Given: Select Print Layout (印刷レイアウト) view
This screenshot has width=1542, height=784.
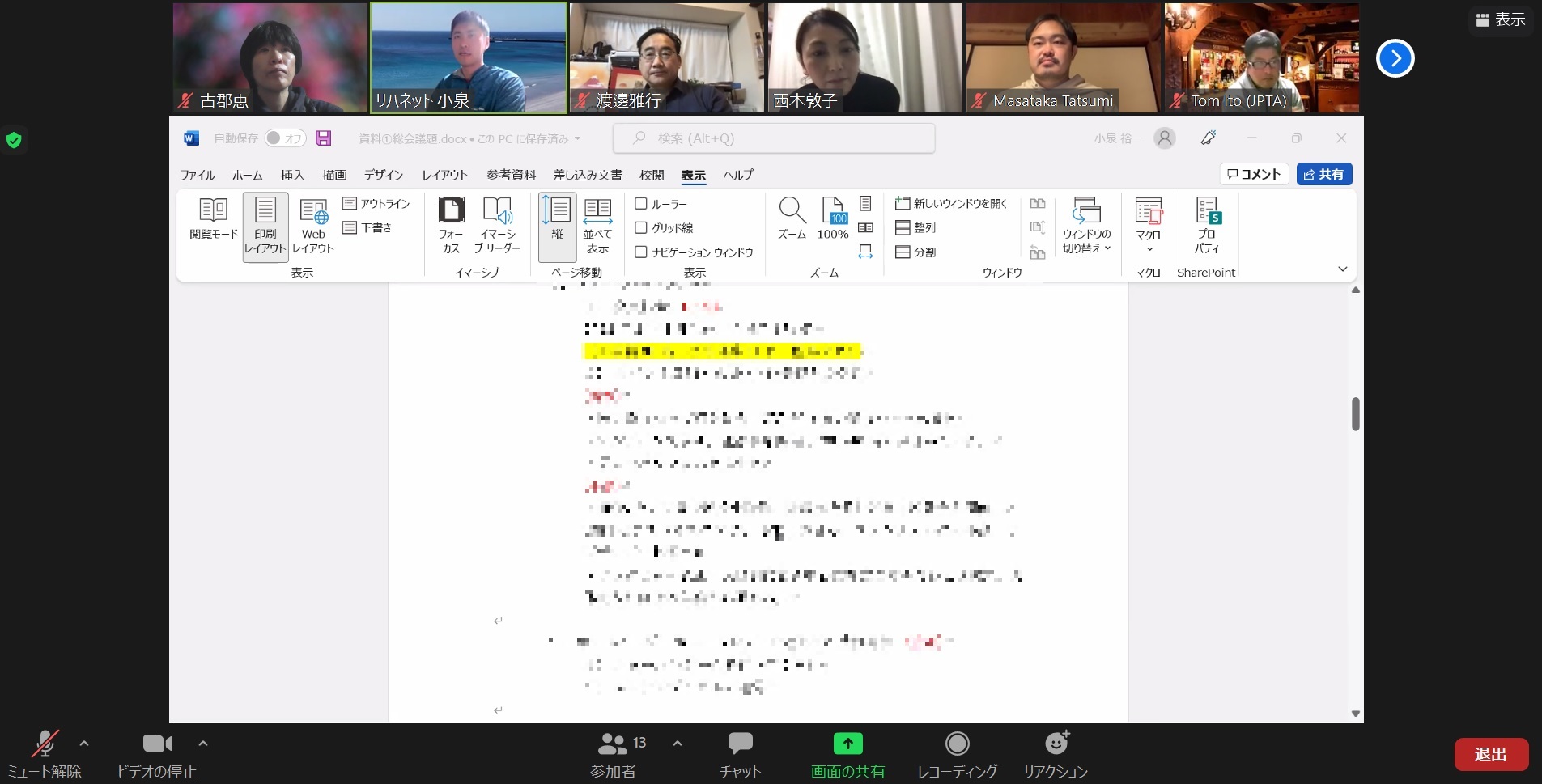Looking at the screenshot, I should pos(265,227).
